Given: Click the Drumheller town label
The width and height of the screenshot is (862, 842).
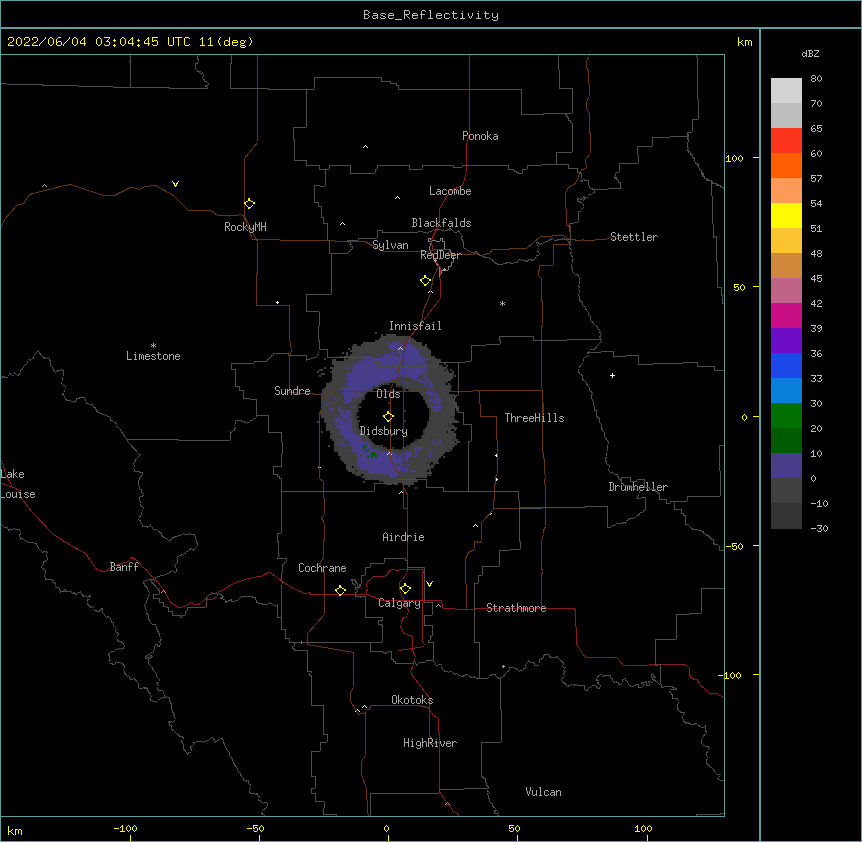Looking at the screenshot, I should (638, 487).
